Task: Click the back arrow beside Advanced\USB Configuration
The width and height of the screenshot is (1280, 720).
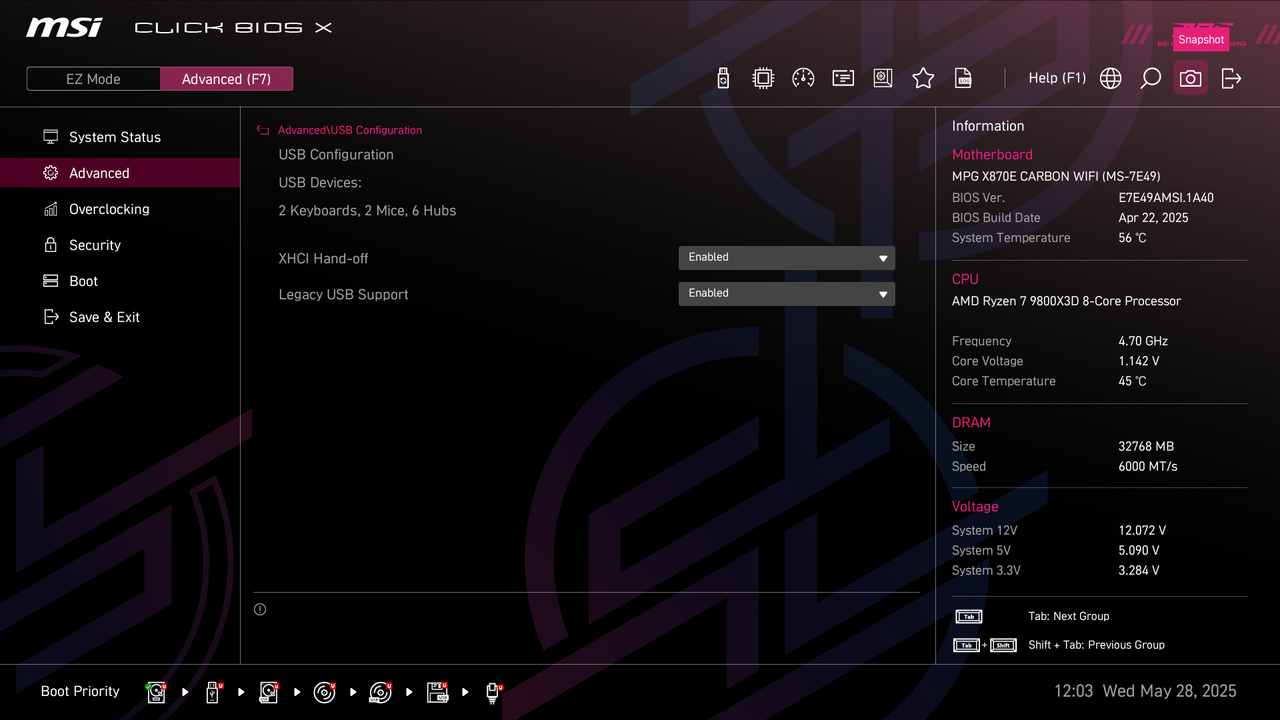Action: (x=263, y=130)
